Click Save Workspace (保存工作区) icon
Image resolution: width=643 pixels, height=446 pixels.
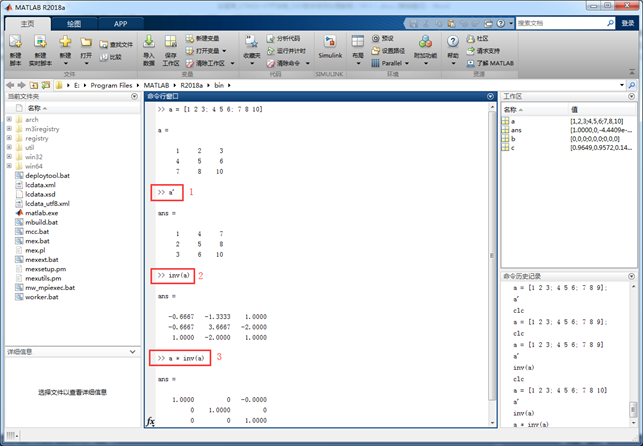click(x=171, y=41)
